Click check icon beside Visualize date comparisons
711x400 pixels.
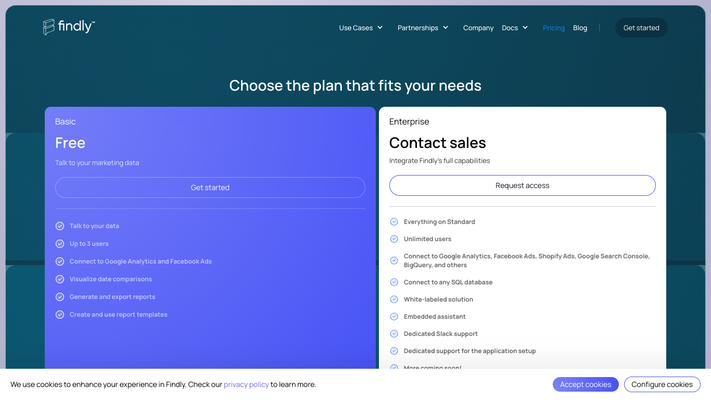tap(60, 279)
